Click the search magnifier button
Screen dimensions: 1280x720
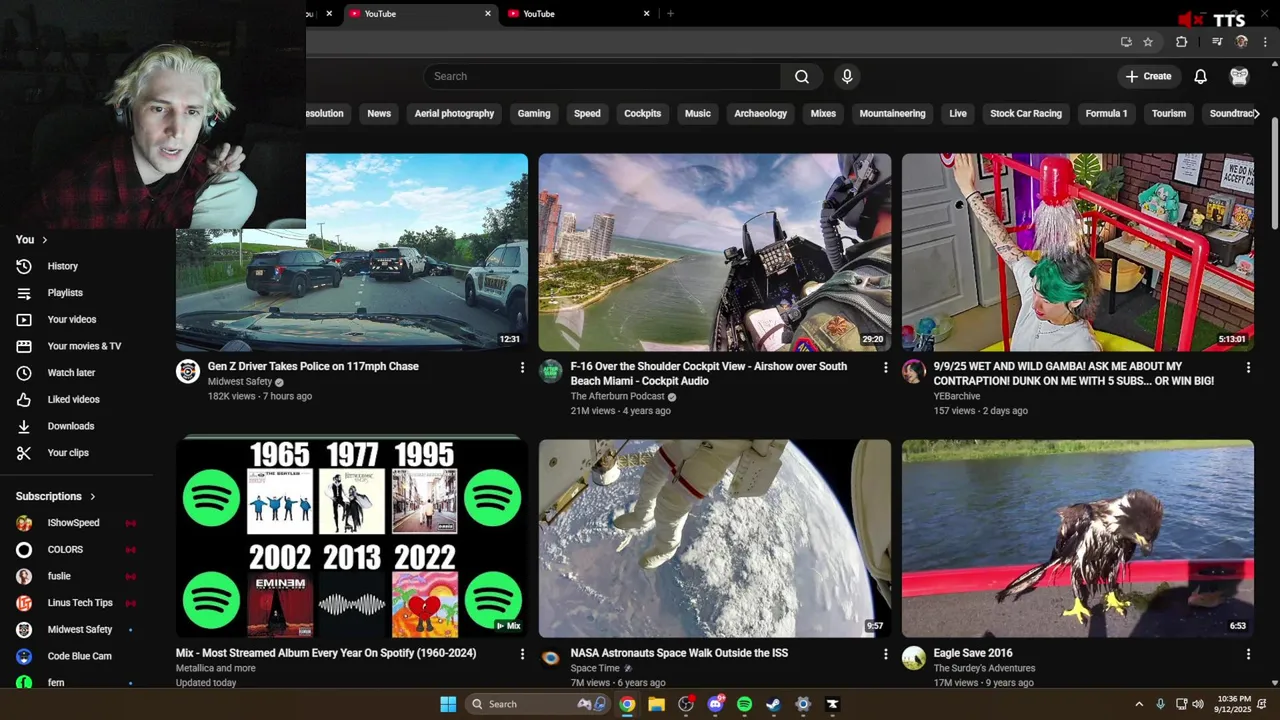[802, 76]
